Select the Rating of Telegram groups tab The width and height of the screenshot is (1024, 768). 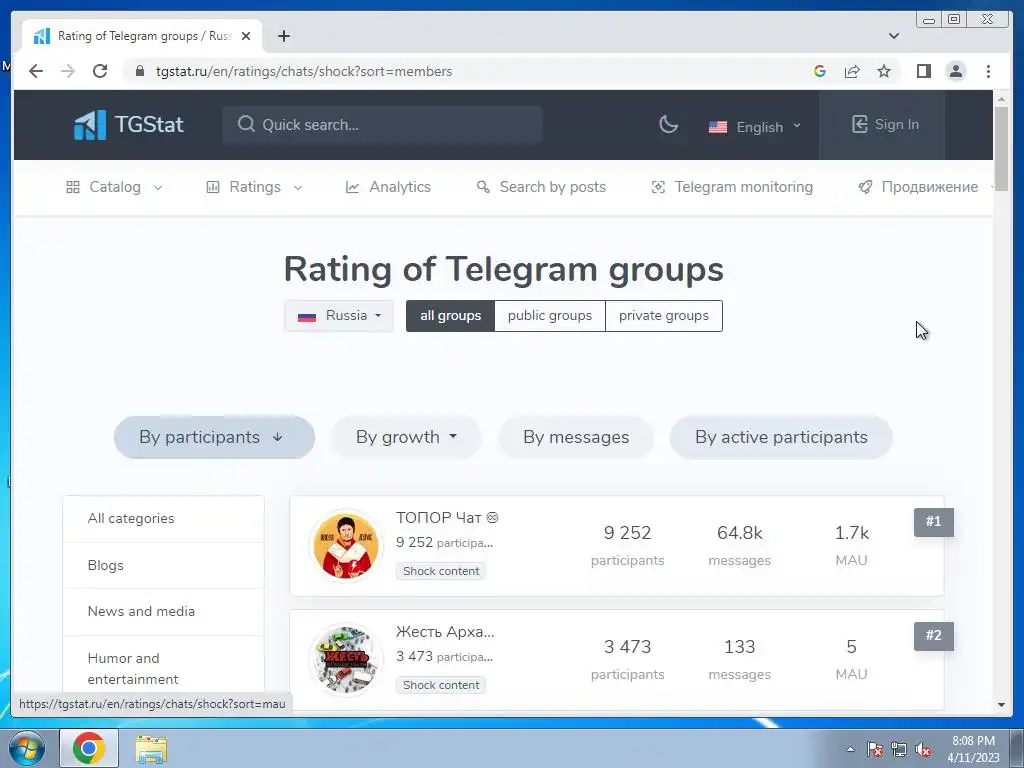142,36
